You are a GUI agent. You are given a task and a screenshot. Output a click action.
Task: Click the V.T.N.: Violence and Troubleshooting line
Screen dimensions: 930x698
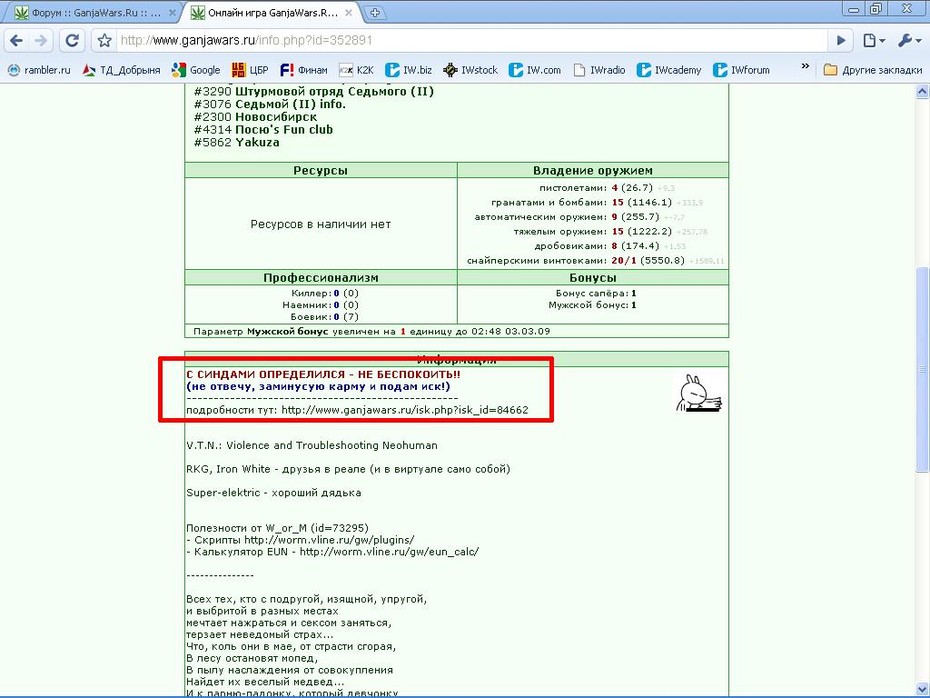coord(312,445)
